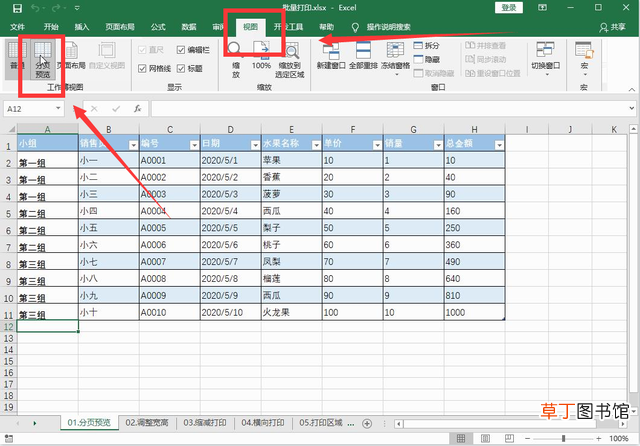Select column F header
640x446 pixels.
tap(352, 129)
